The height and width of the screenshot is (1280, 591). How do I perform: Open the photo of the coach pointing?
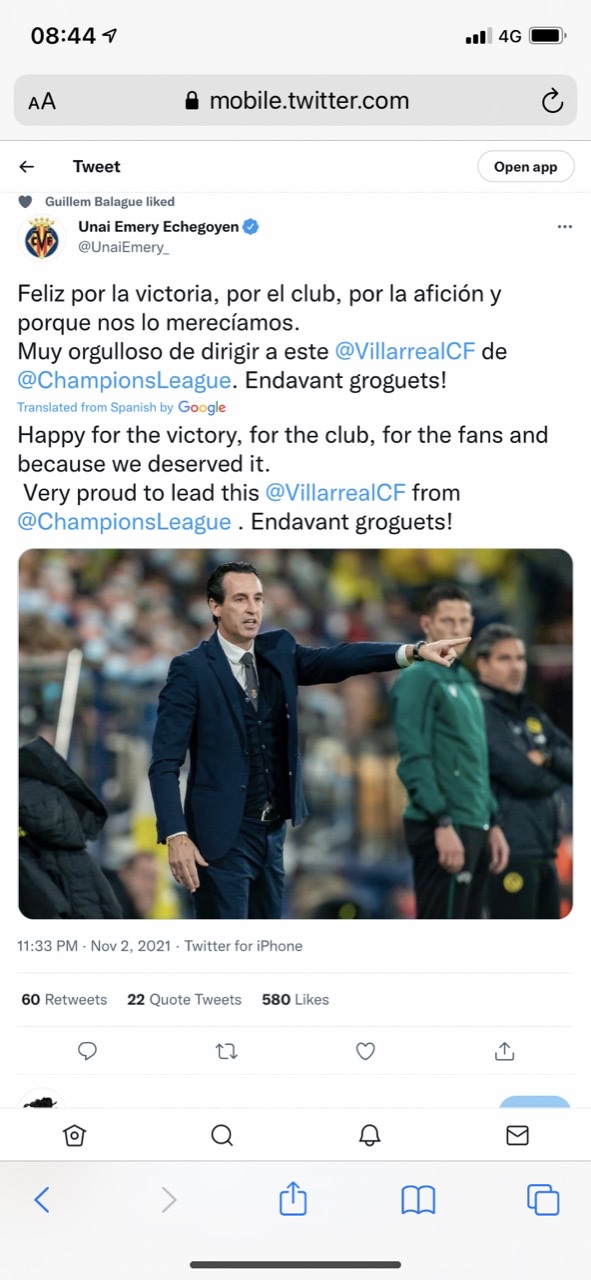(x=295, y=734)
